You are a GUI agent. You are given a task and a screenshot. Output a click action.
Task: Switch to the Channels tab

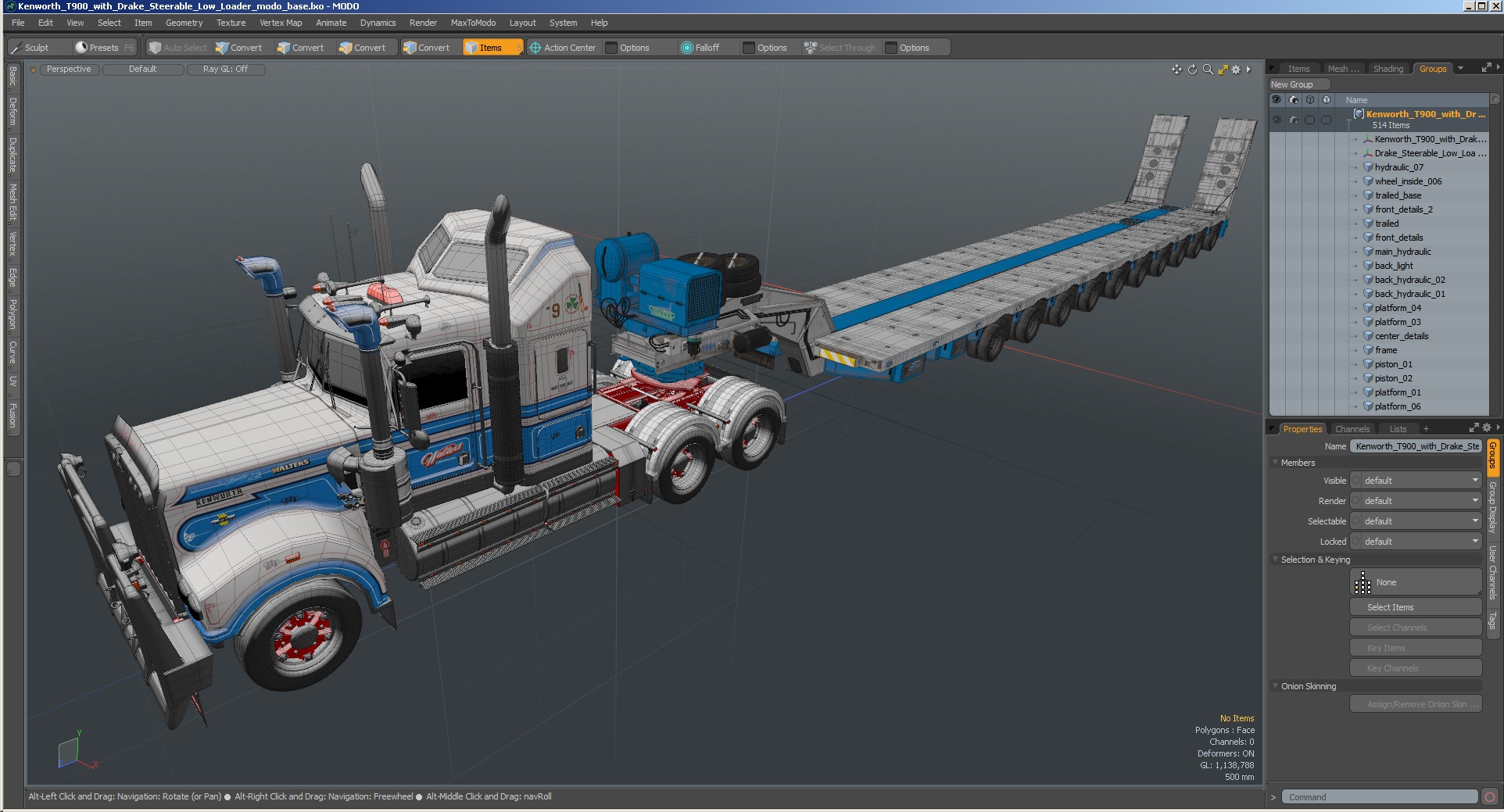pyautogui.click(x=1352, y=429)
